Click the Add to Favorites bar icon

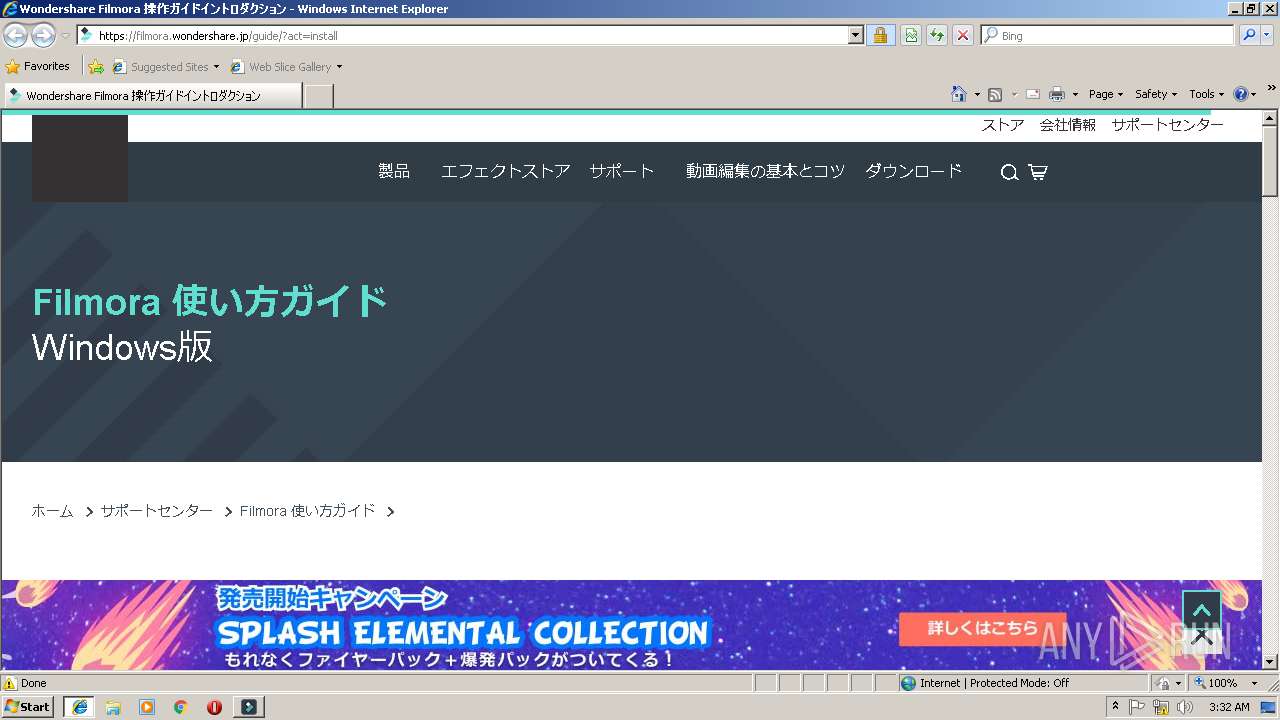[x=96, y=67]
